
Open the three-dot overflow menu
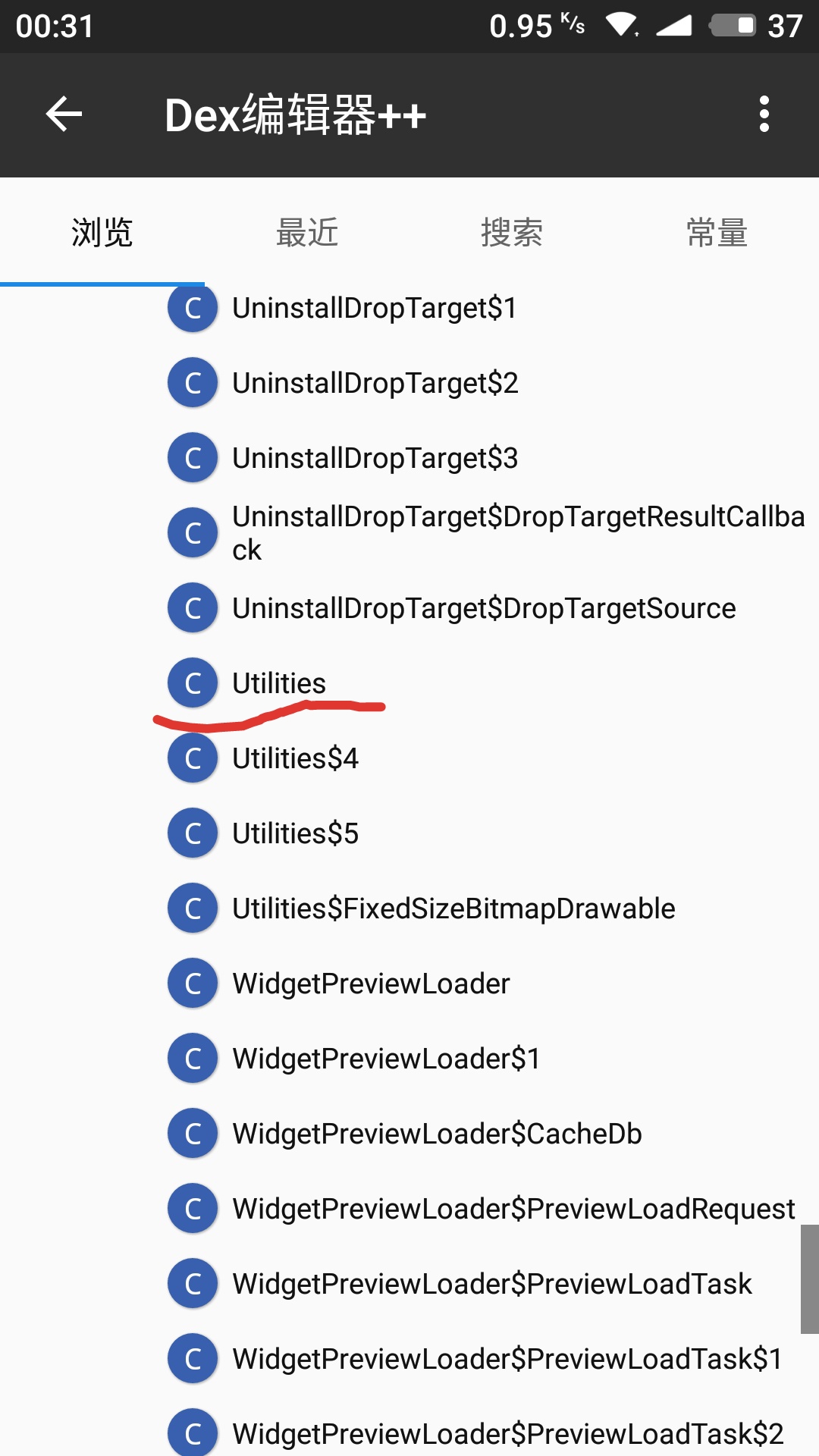(764, 115)
